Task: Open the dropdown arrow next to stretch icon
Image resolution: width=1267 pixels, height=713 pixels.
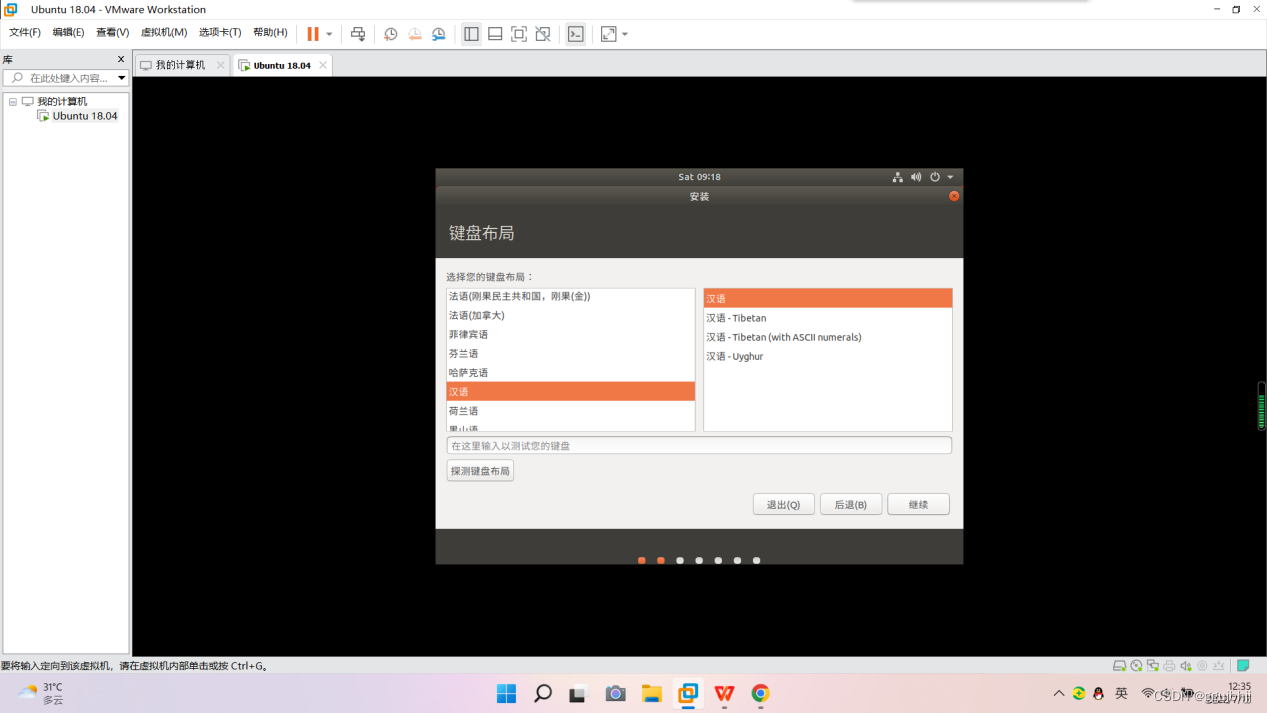Action: tap(625, 34)
